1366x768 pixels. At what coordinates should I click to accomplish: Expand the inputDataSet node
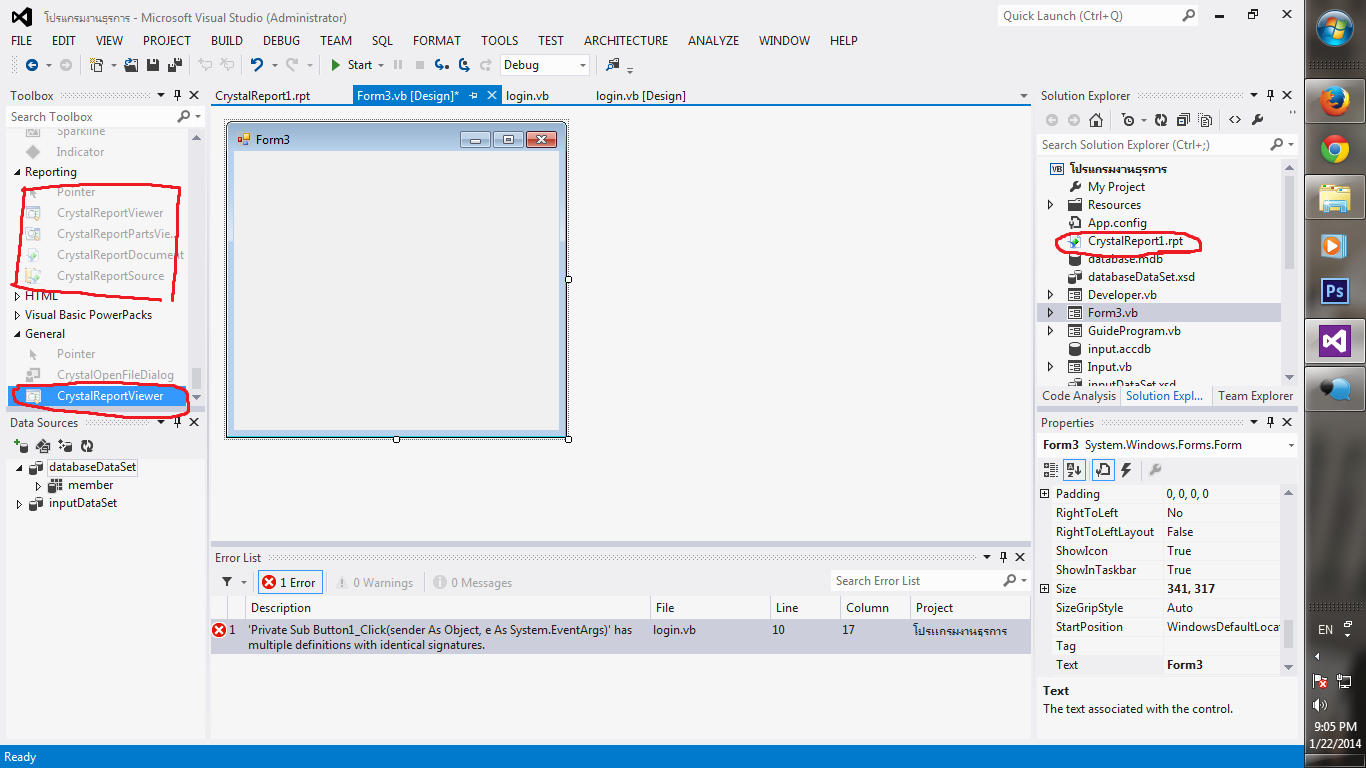coord(19,504)
